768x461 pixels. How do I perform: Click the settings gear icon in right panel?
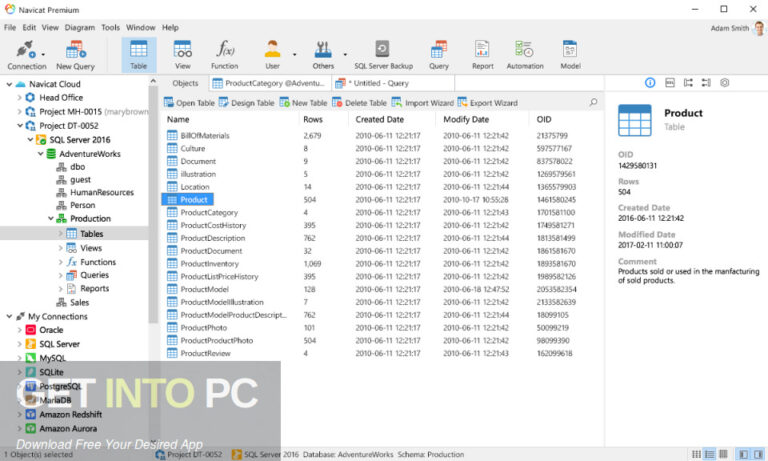pos(724,83)
